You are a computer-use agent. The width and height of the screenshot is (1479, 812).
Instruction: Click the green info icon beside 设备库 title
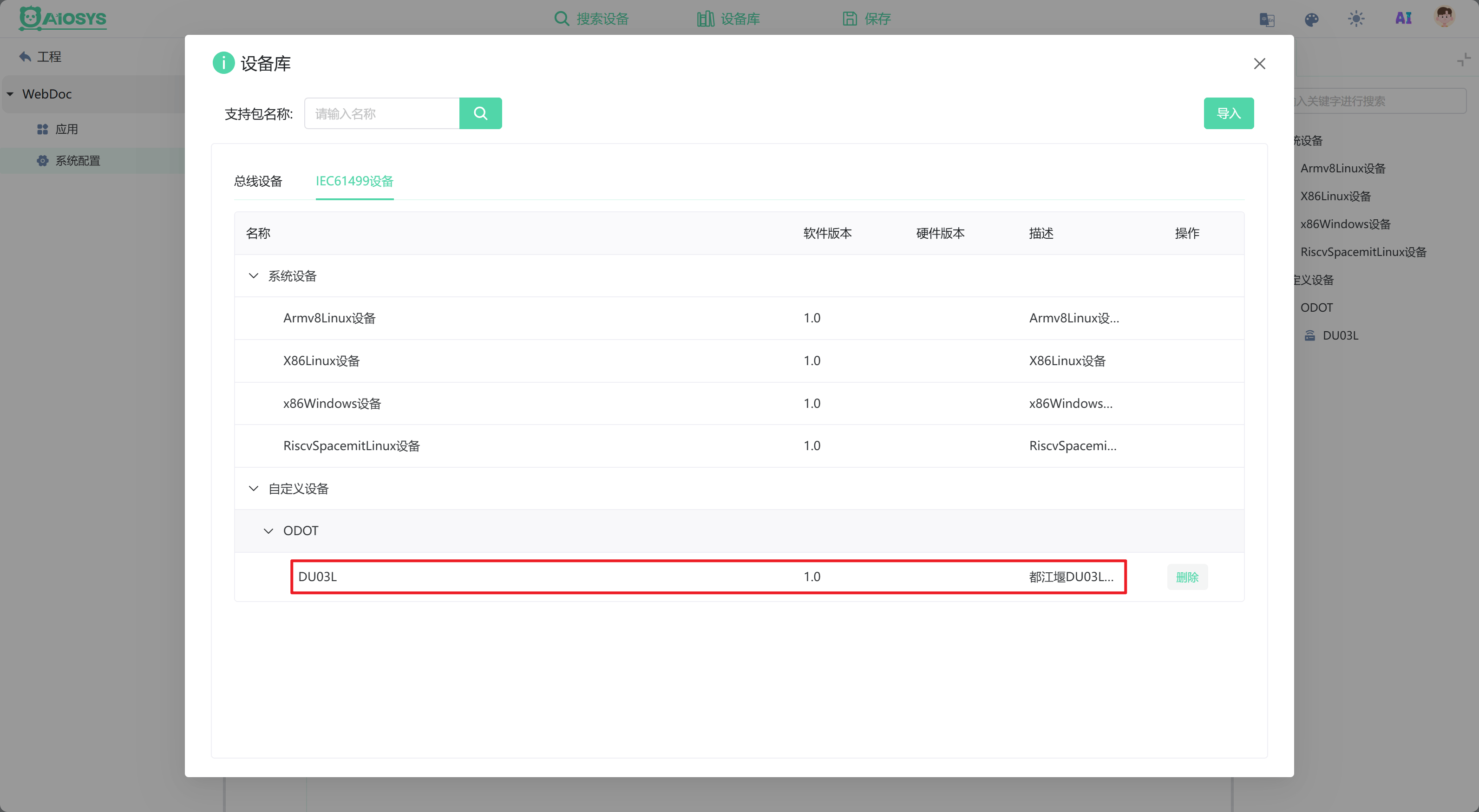(x=223, y=63)
